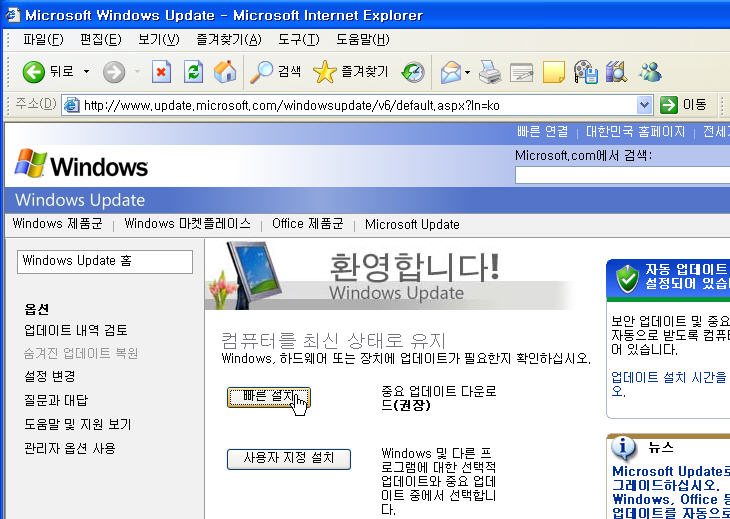Viewport: 730px width, 519px height.
Task: Click 관리자 옵션 사용 link
Action: [69, 448]
